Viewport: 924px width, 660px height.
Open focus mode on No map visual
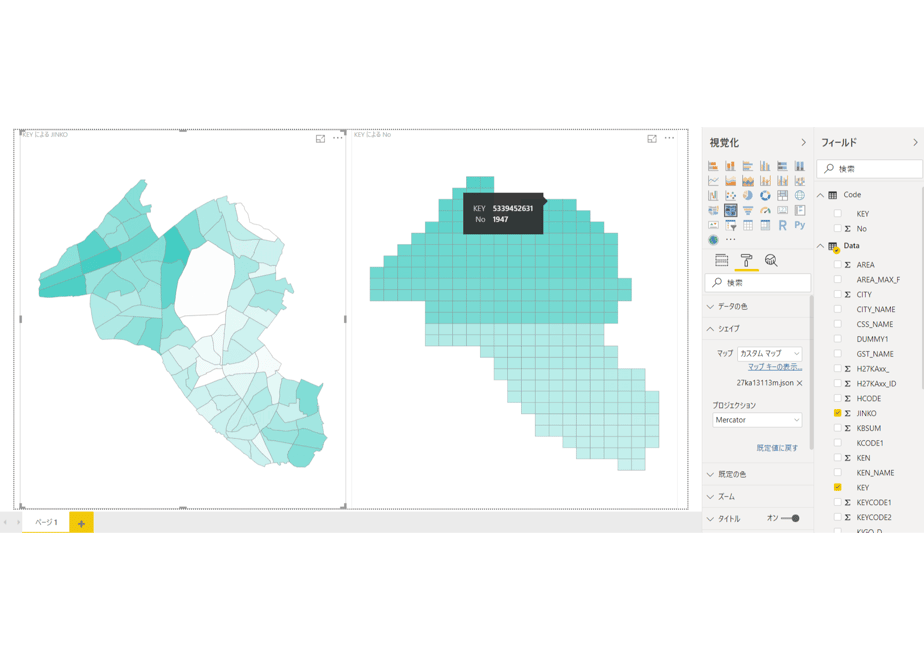tap(652, 138)
